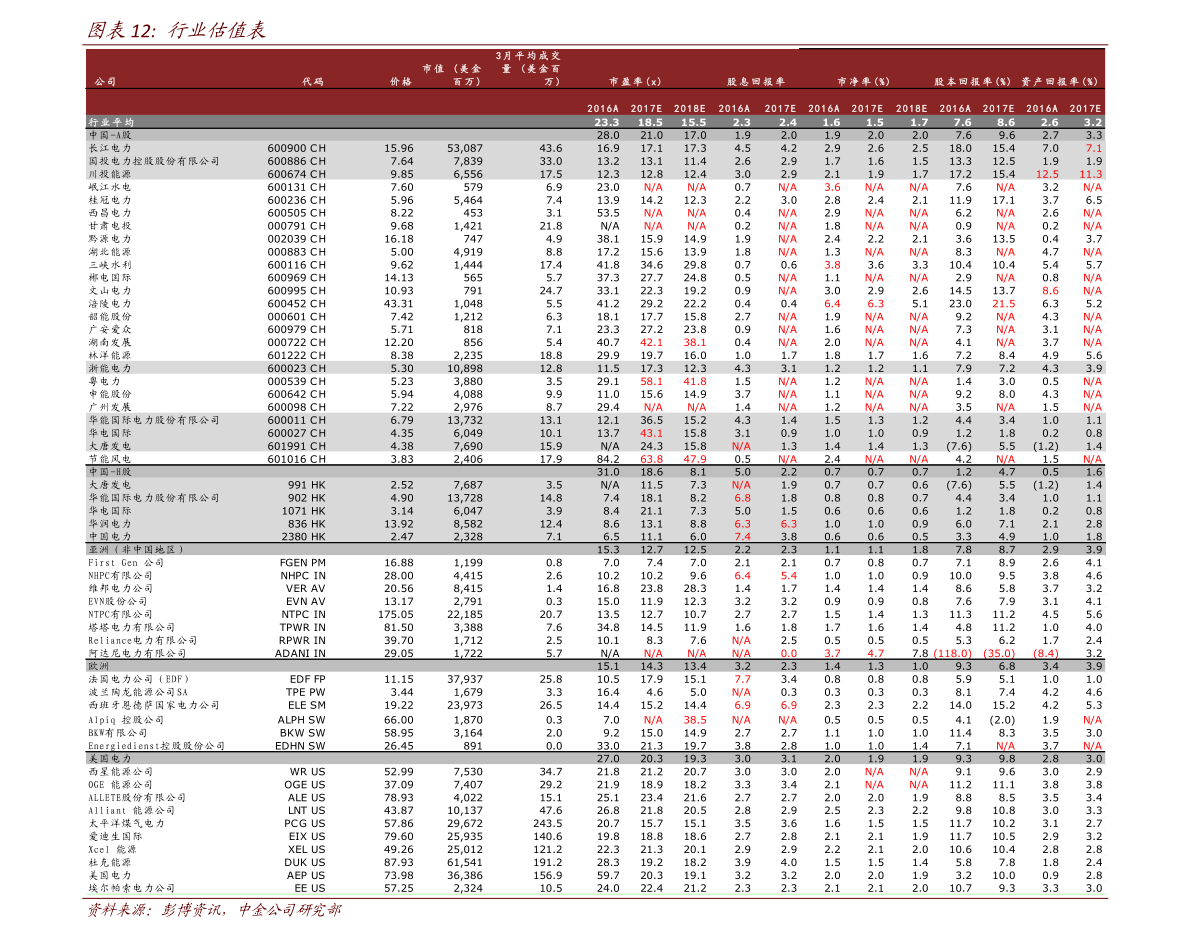Viewport: 1191px width, 939px height.
Task: Select company name "长江电力"
Action: pyautogui.click(x=110, y=148)
